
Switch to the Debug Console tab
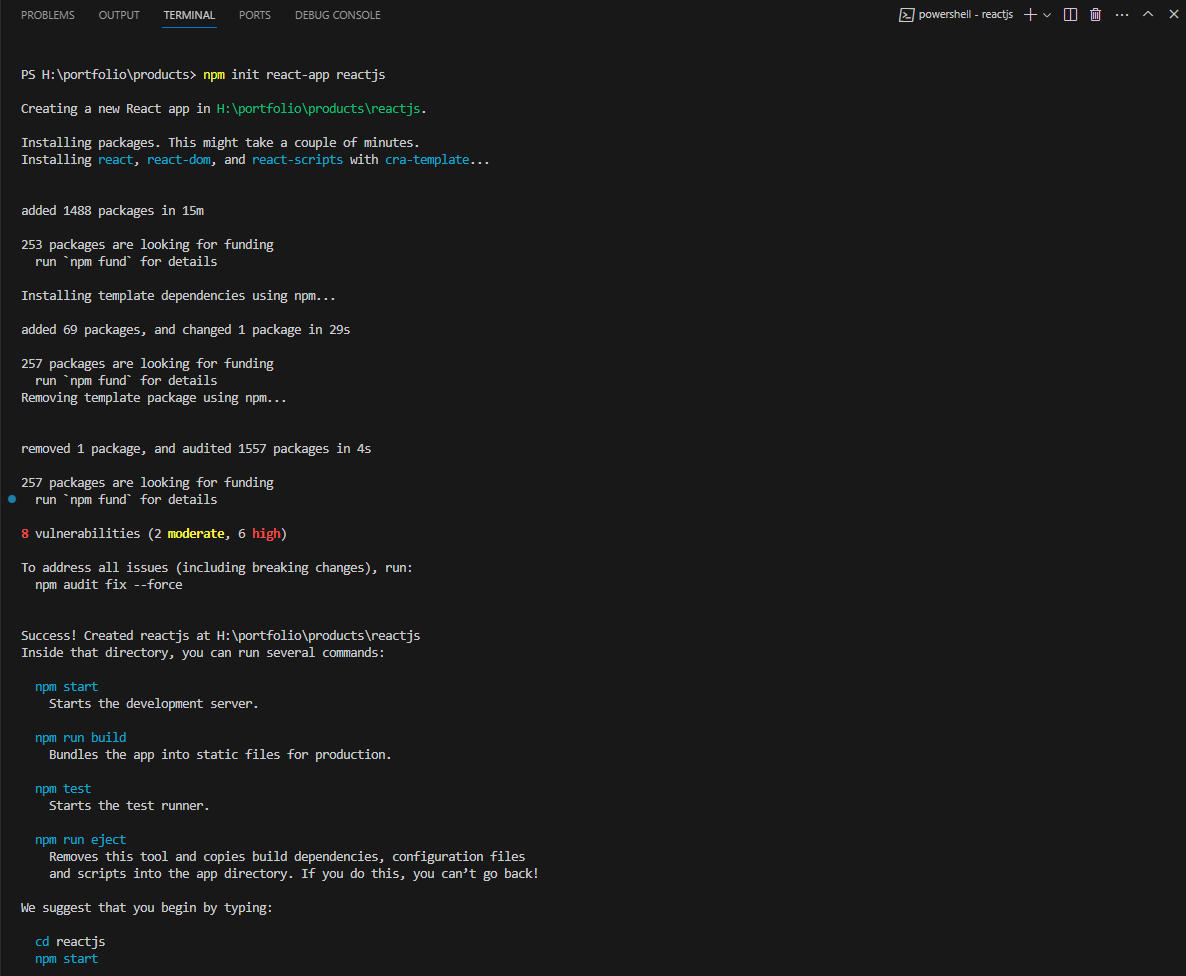tap(337, 15)
